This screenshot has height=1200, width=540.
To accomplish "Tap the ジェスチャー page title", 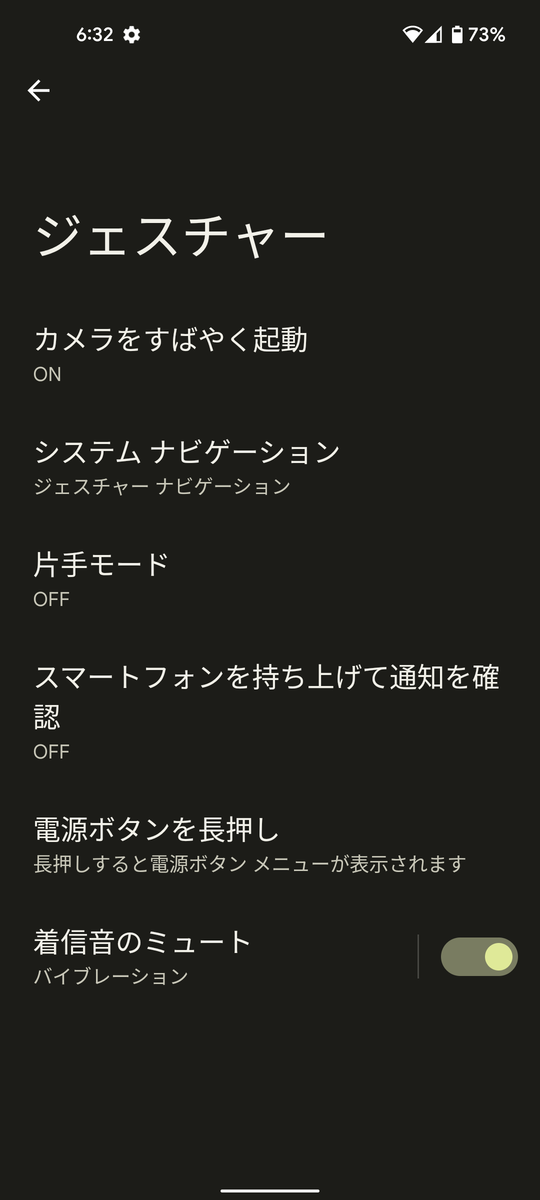I will point(181,236).
